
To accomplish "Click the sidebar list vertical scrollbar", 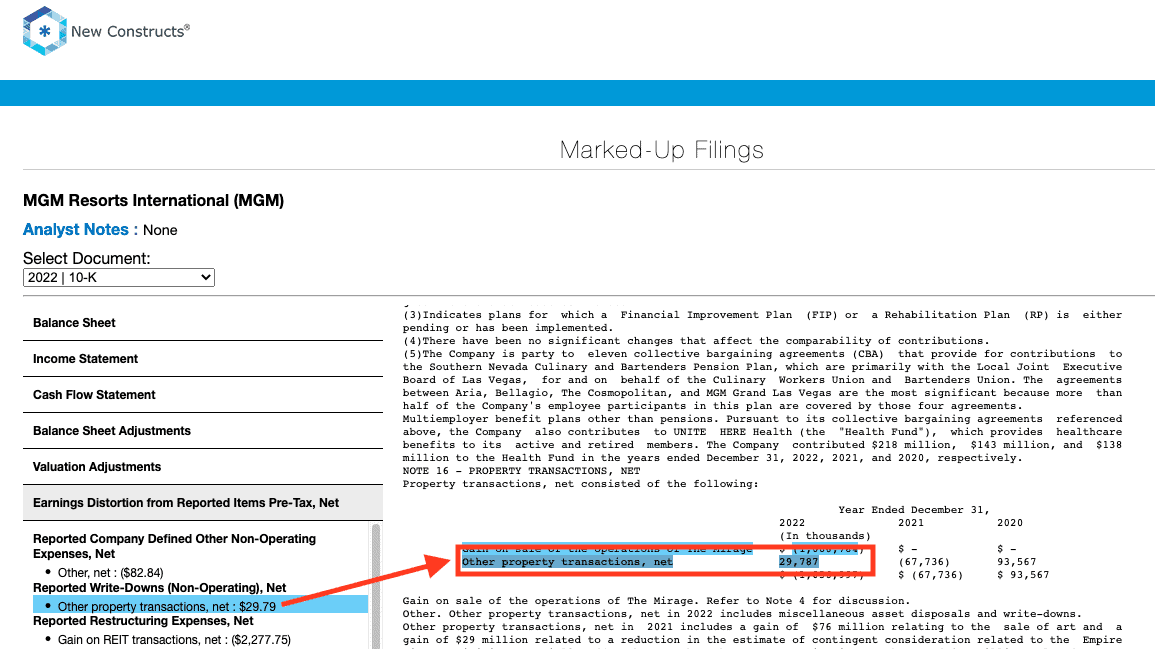I will tap(376, 586).
